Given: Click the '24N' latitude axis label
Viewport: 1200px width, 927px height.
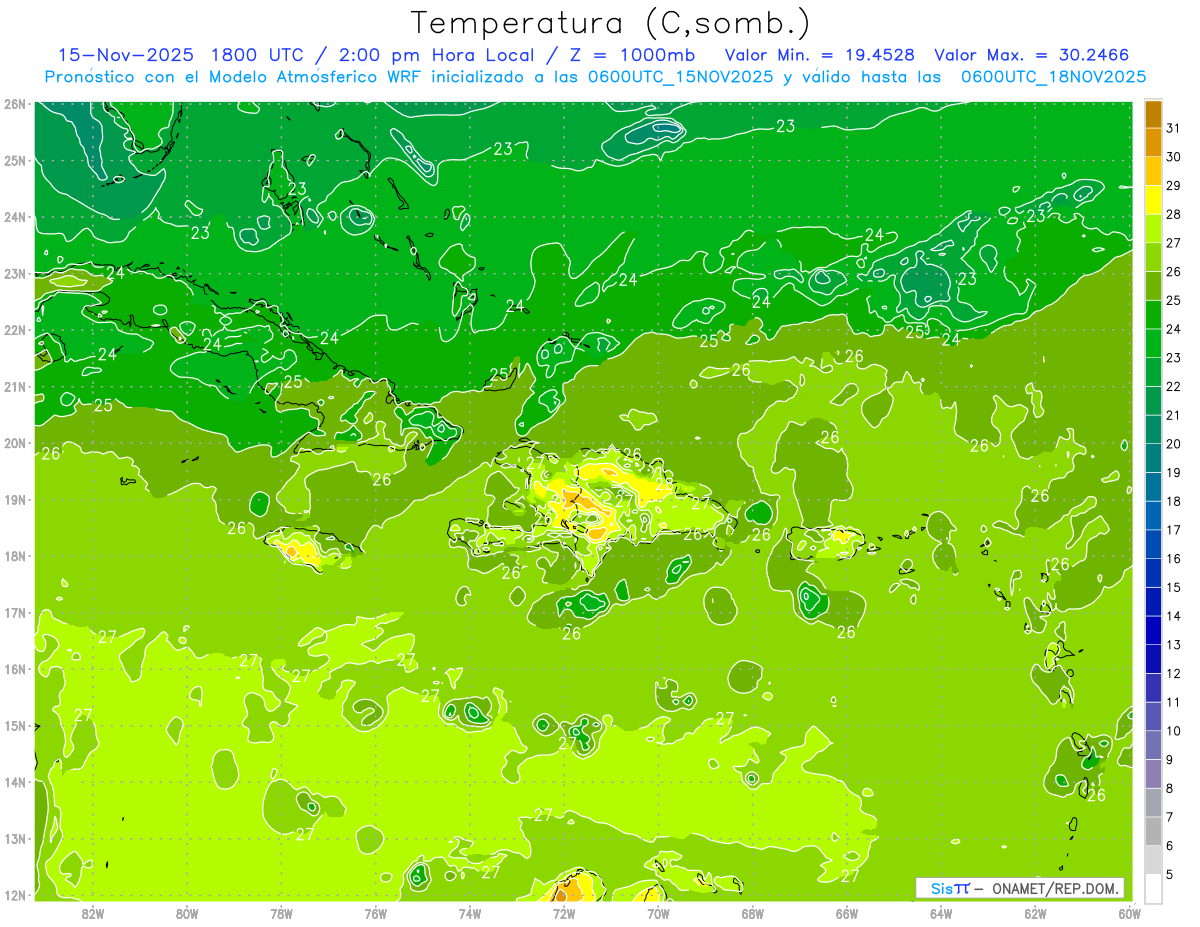Looking at the screenshot, I should tap(14, 217).
